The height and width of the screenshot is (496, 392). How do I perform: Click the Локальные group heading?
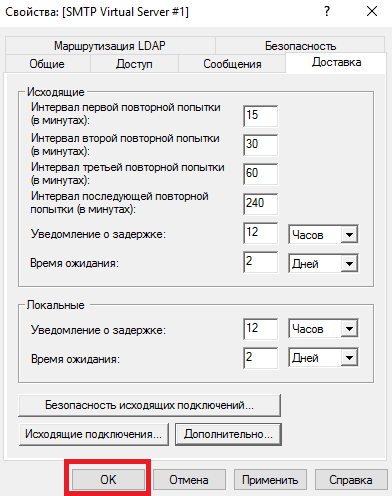point(56,305)
